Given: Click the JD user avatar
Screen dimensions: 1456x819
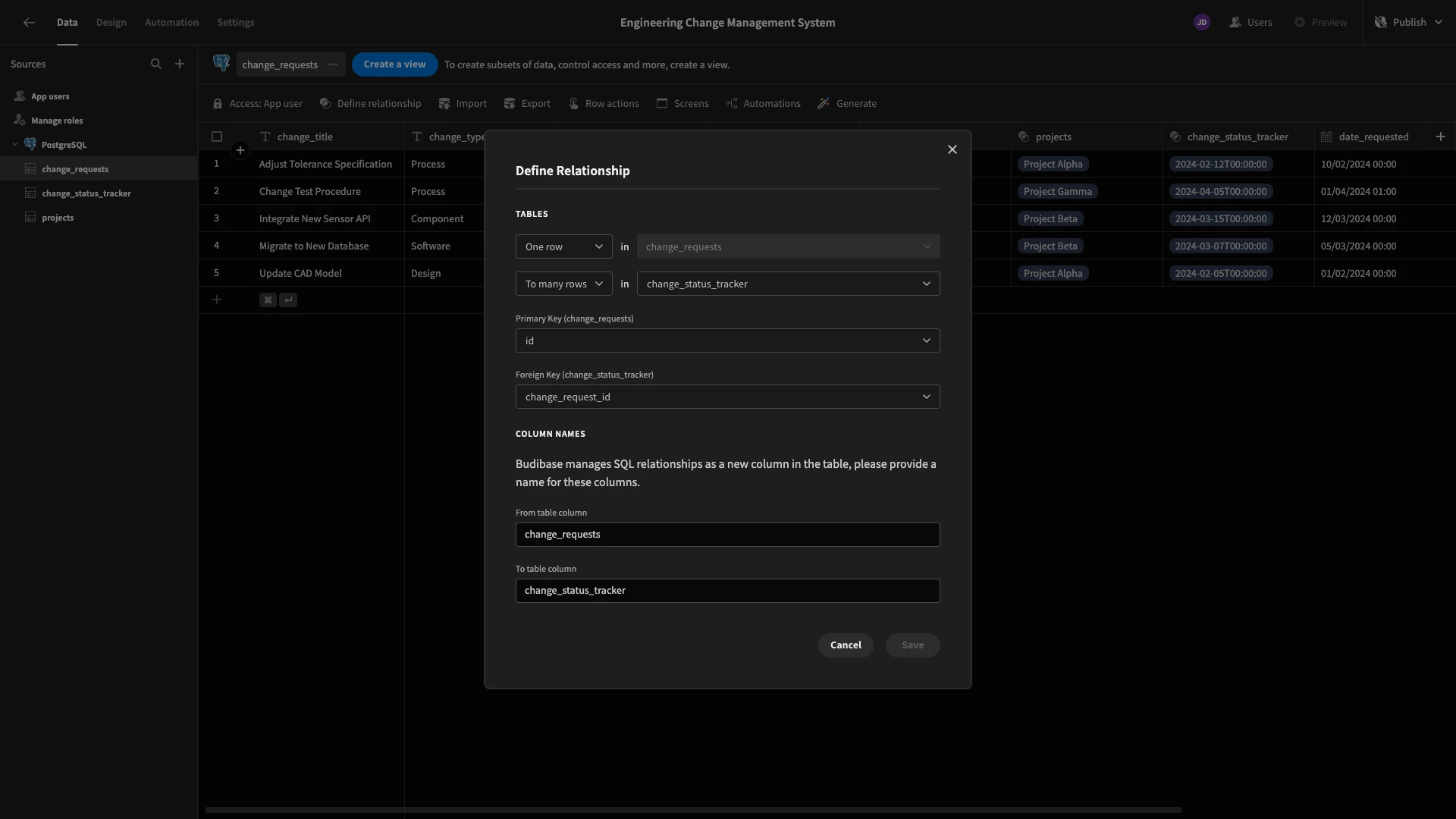Looking at the screenshot, I should click(x=1202, y=23).
